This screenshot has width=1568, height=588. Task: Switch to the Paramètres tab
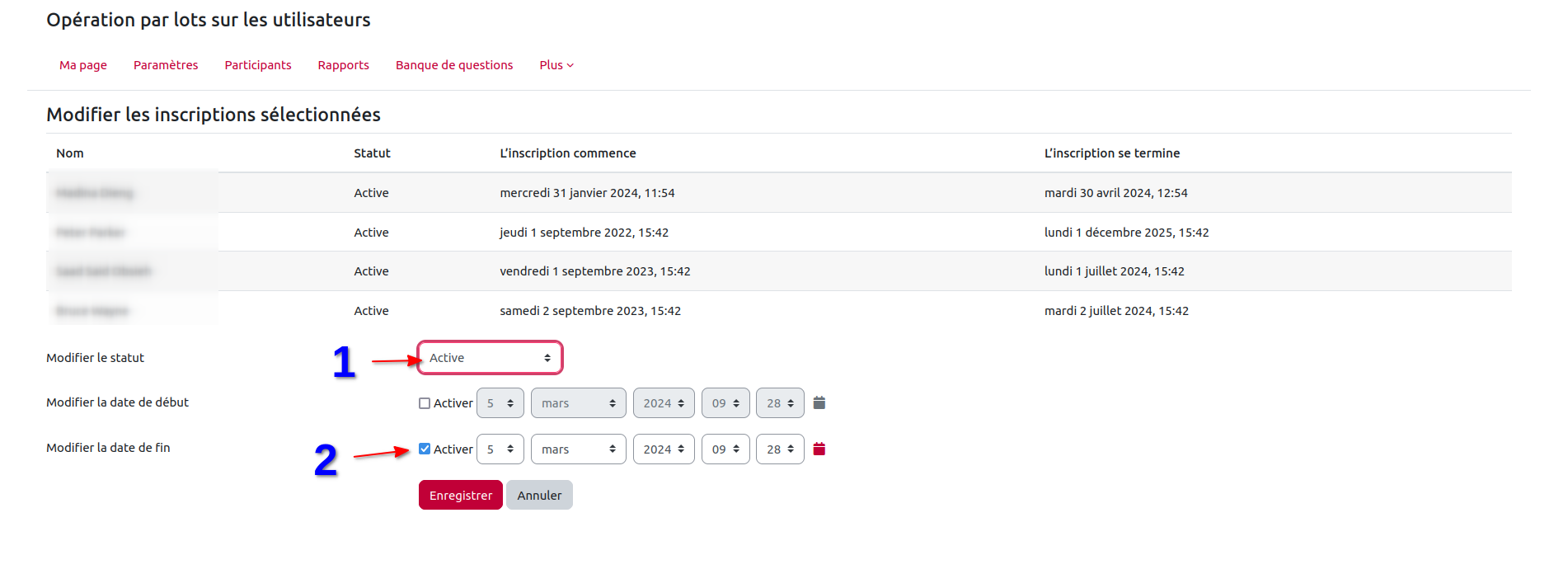(166, 65)
